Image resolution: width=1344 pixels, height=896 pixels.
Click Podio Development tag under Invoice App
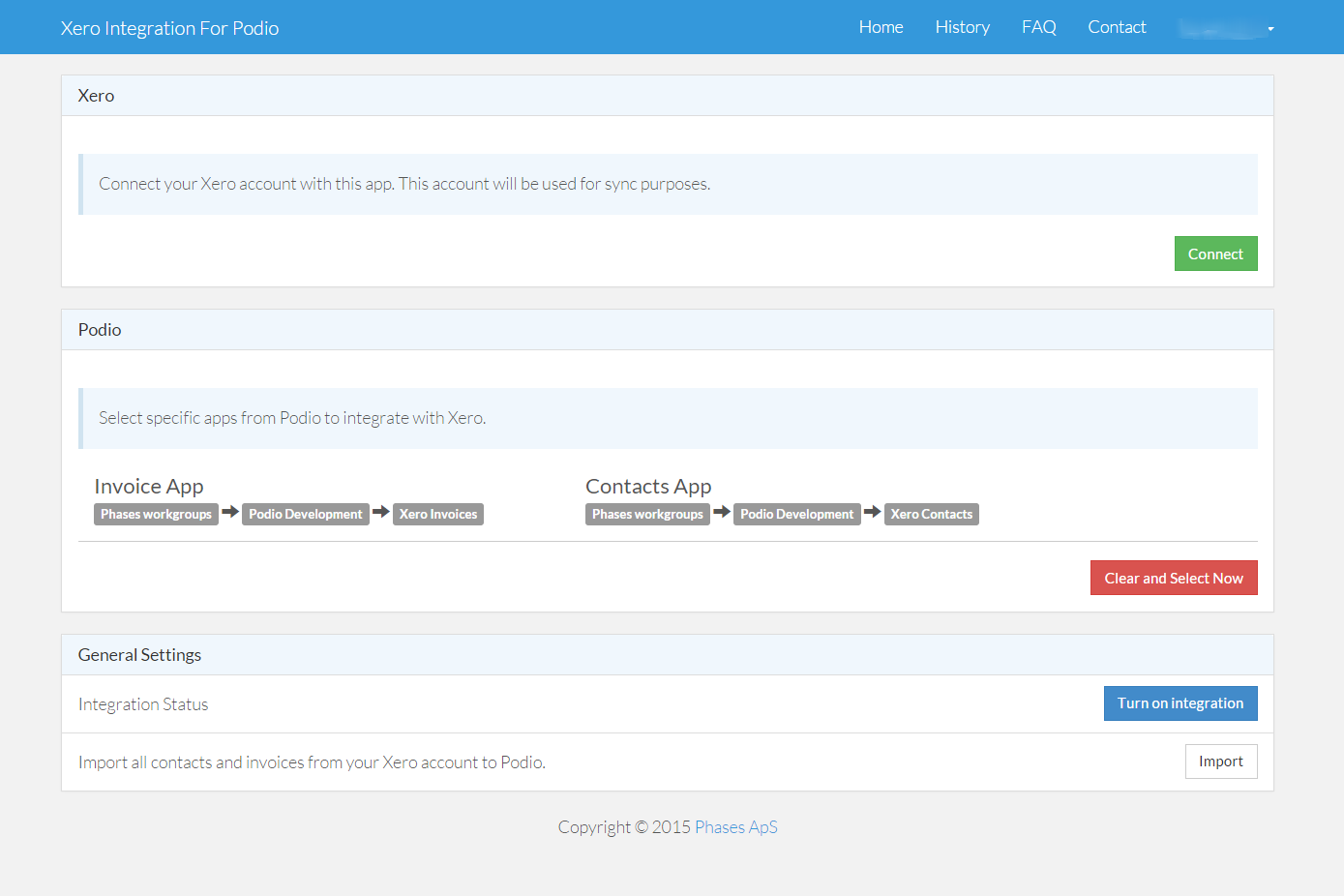pos(306,514)
